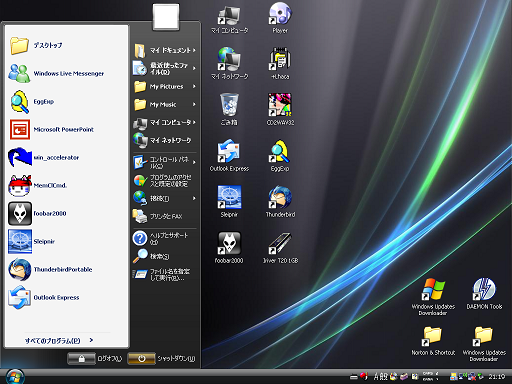Screen dimensions: 512x384
Task: Click the シャットダウン(U) power button
Action: pyautogui.click(x=142, y=359)
